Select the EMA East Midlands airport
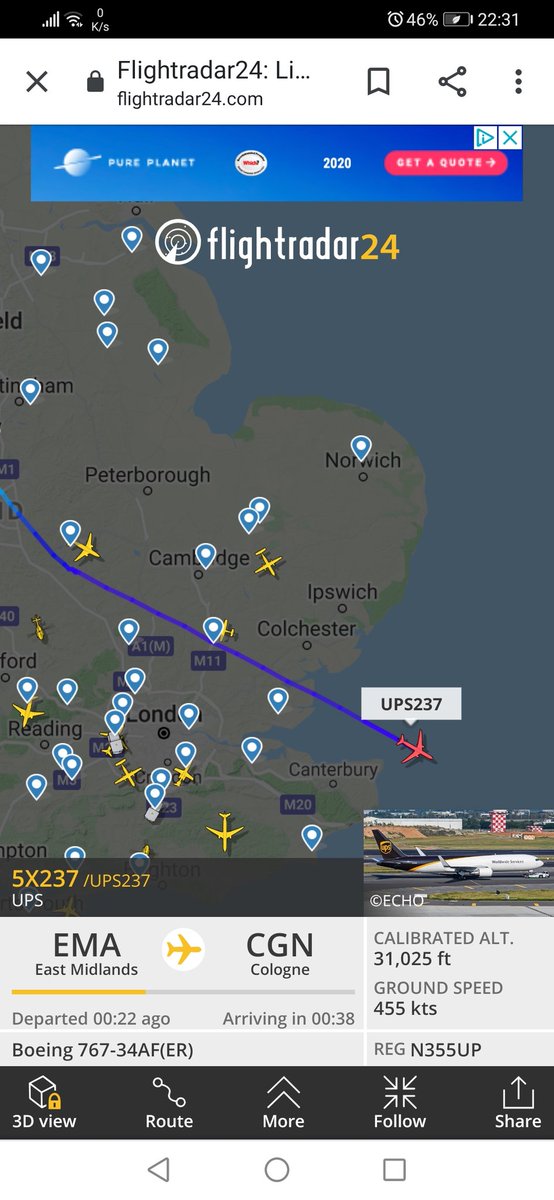The height and width of the screenshot is (1200, 554). [86, 953]
